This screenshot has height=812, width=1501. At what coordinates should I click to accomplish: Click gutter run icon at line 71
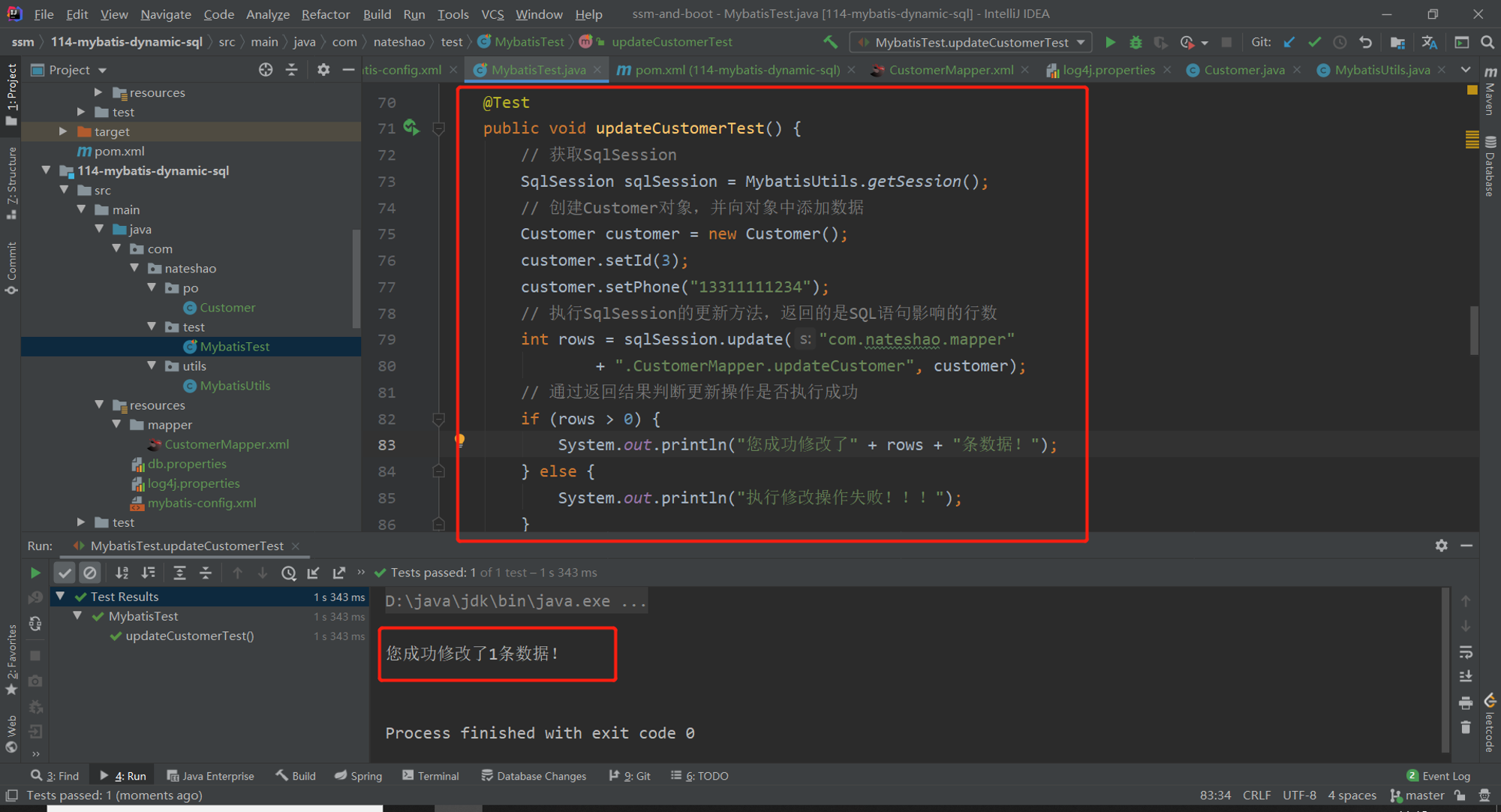tap(411, 128)
